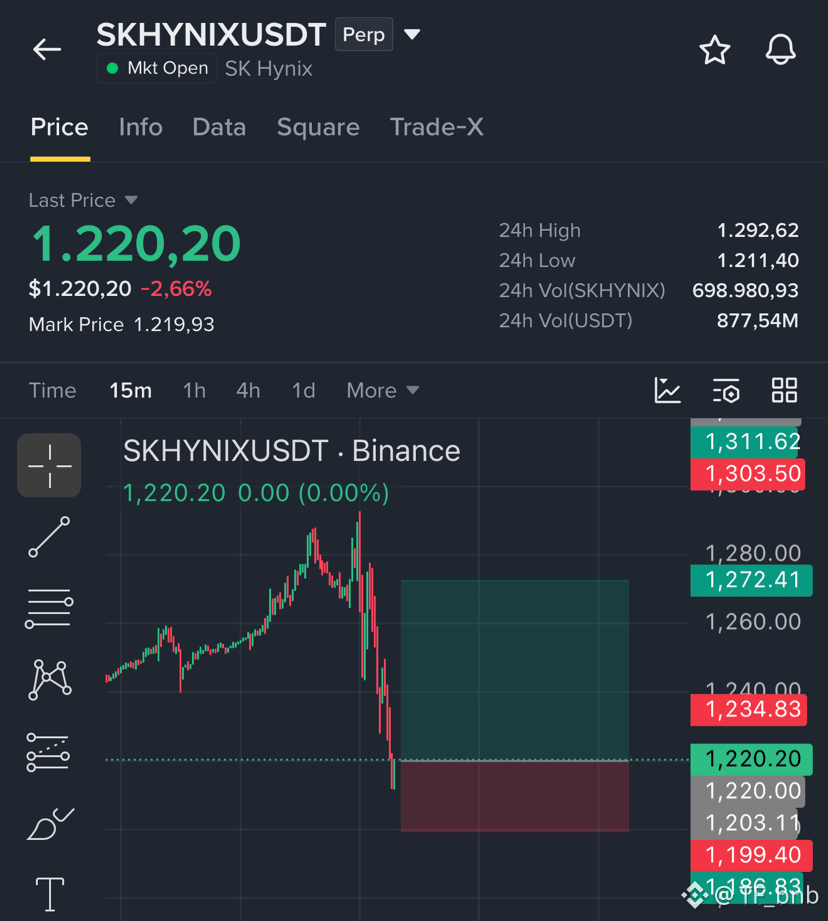Screen dimensions: 828x921
Task: Tap the Perp contract badge
Action: (363, 35)
